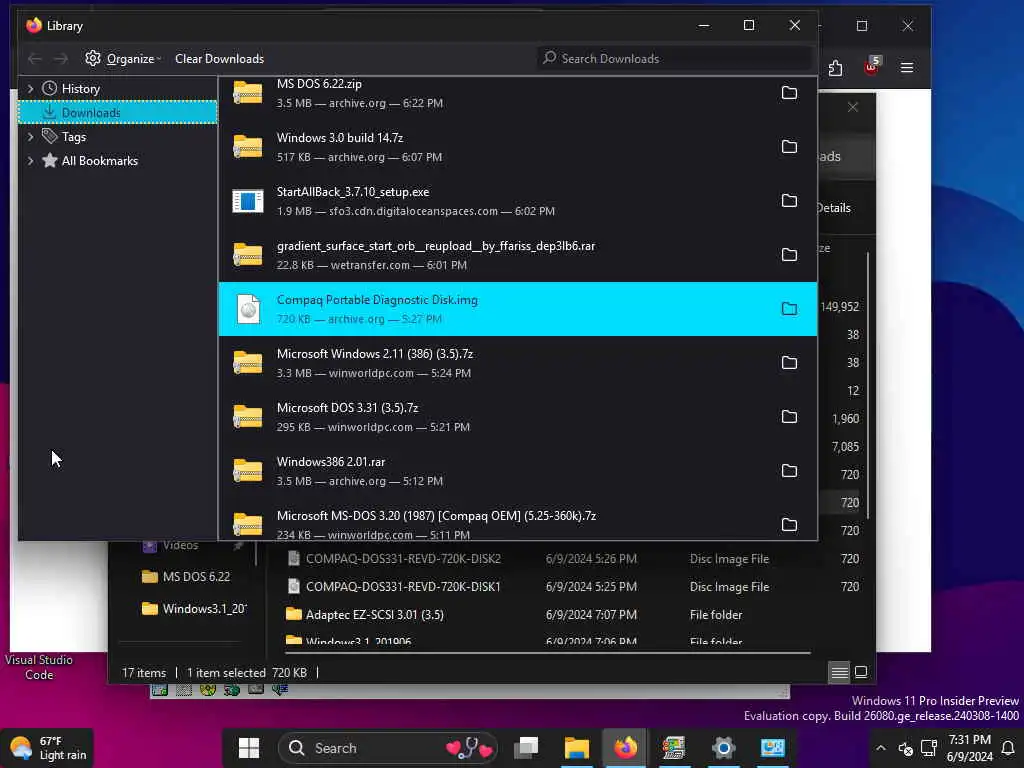This screenshot has width=1024, height=768.
Task: Open folder for Windows386 2.01.rar
Action: pos(789,470)
